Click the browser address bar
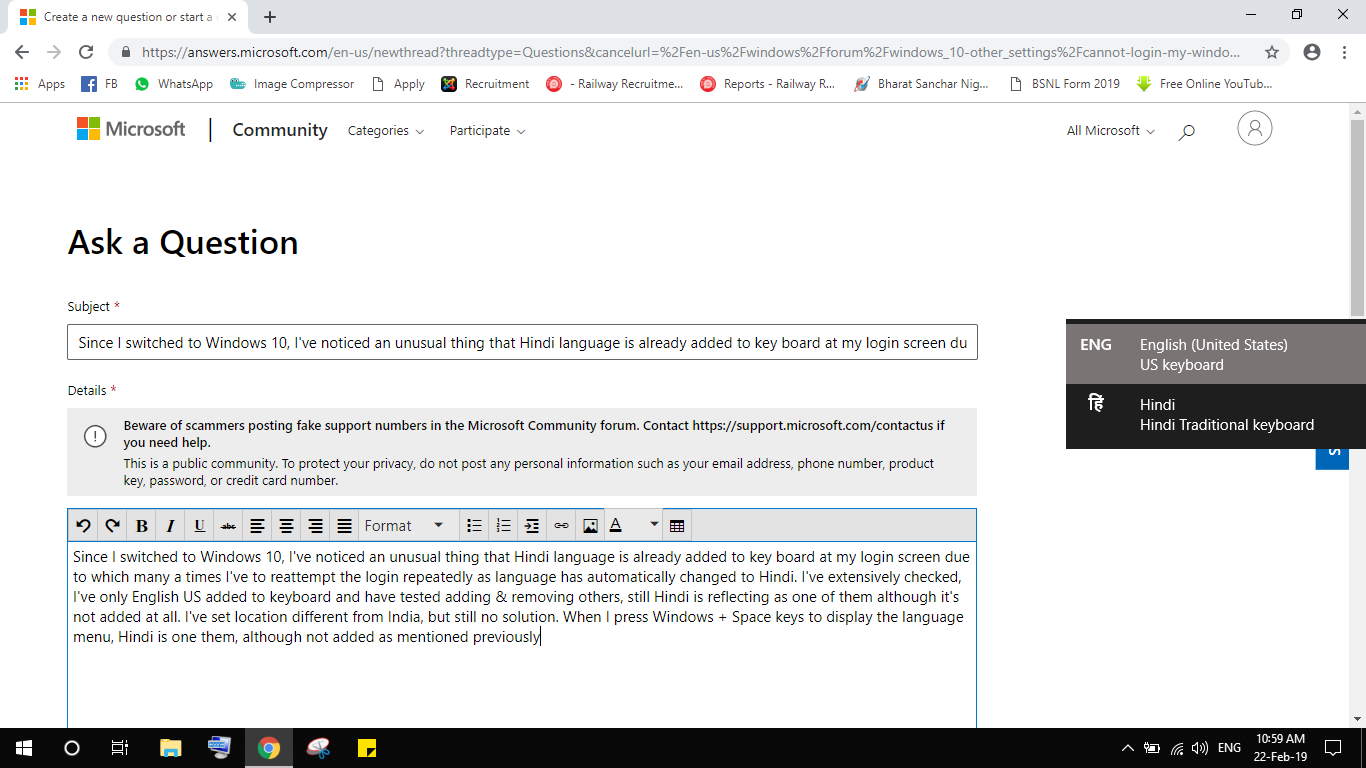Viewport: 1366px width, 768px height. click(x=690, y=52)
